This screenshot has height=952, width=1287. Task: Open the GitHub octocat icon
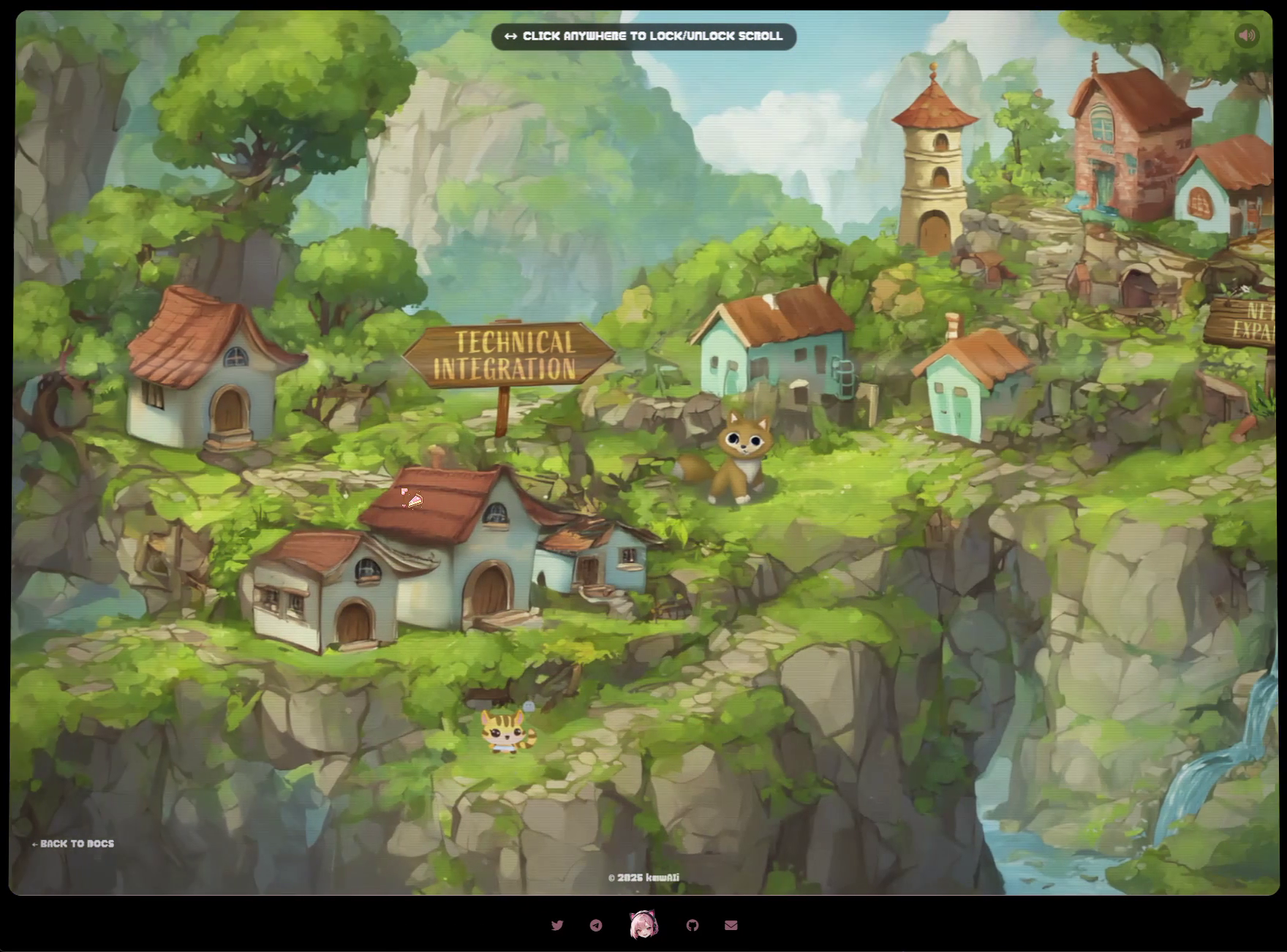(x=692, y=925)
